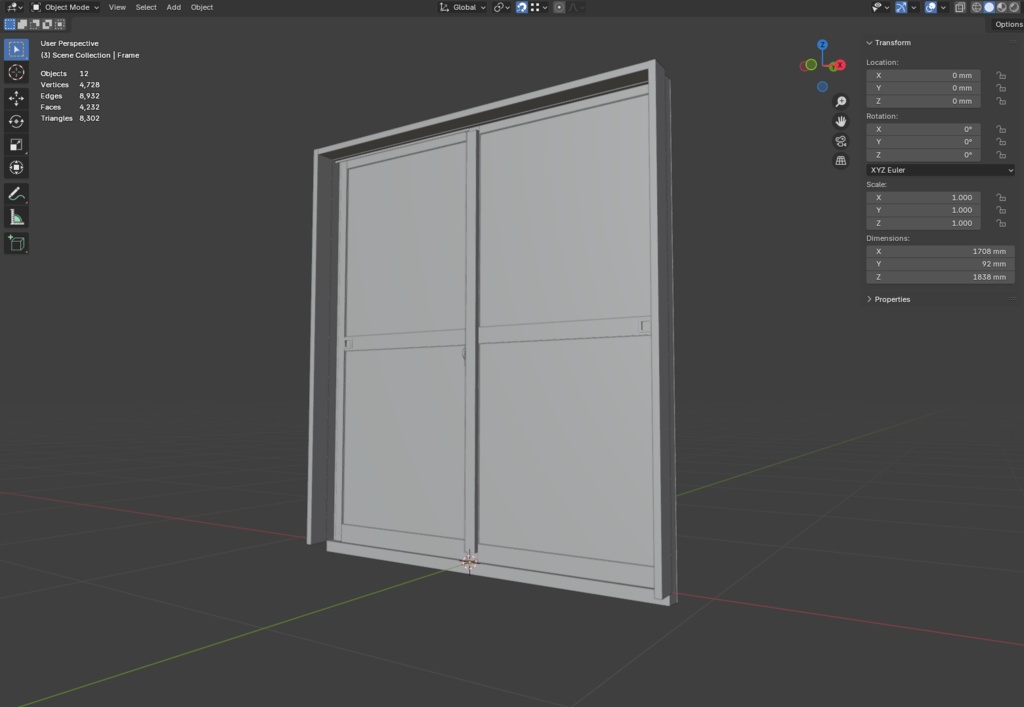The width and height of the screenshot is (1024, 707).
Task: Open the Select menu
Action: coord(146,7)
